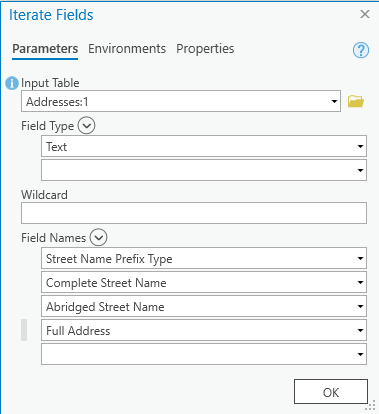Open the Street Name Prefix Type dropdown
This screenshot has height=414, width=379.
coord(360,258)
